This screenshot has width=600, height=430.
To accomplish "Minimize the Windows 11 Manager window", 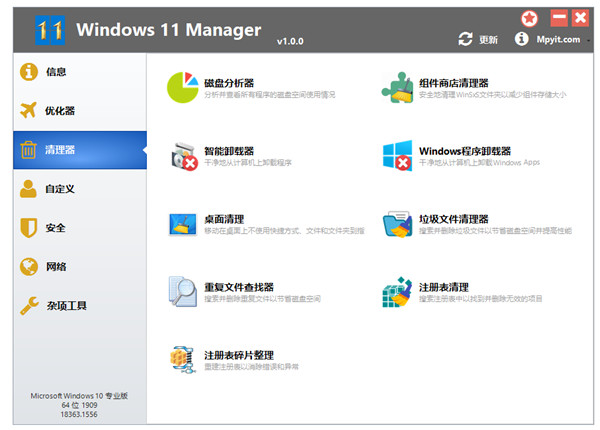I will [559, 18].
